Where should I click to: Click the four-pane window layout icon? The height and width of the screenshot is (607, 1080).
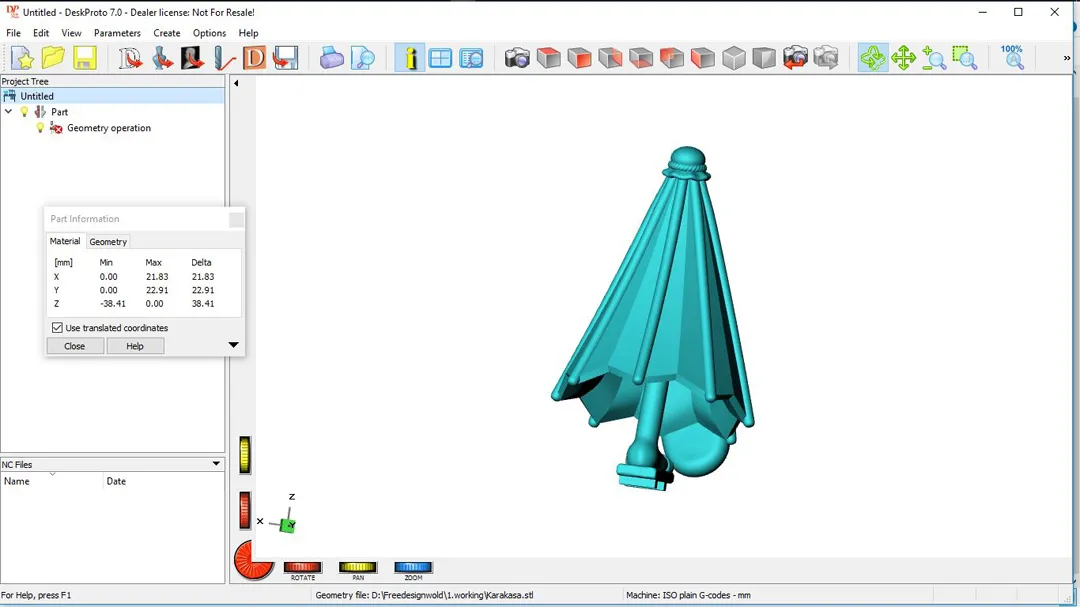(x=440, y=58)
